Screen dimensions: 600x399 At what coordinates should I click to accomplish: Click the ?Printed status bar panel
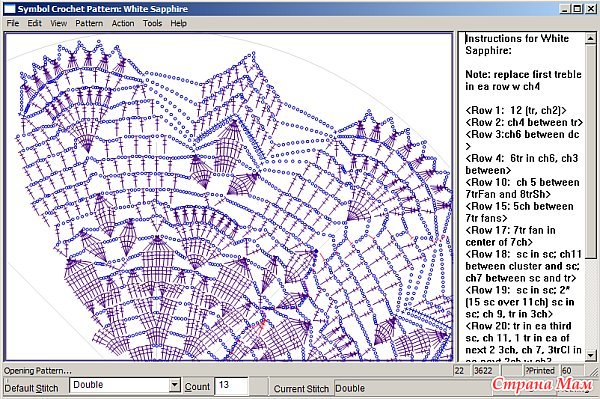click(x=540, y=370)
